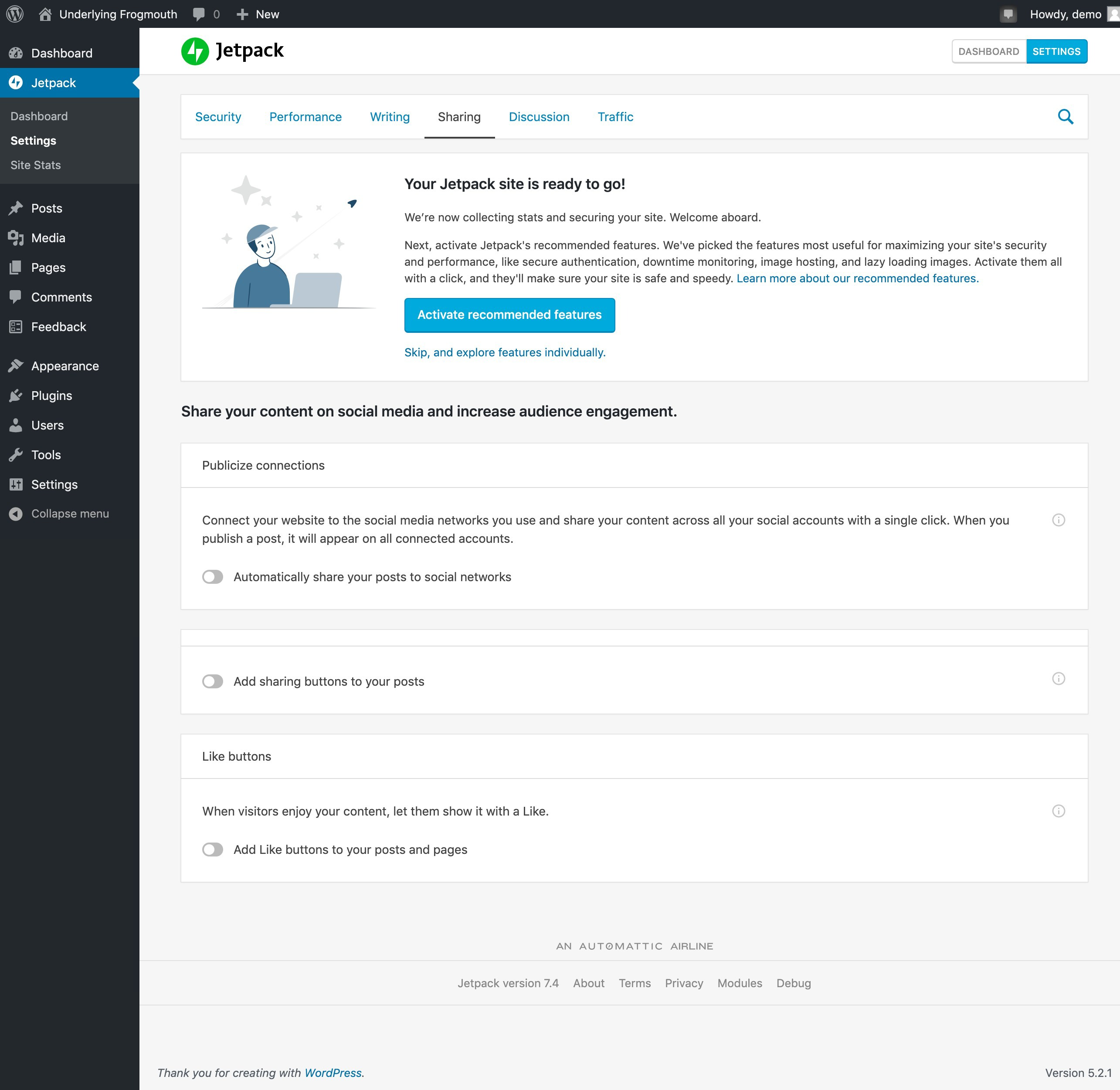Open the comments bubble icon in the admin bar
The width and height of the screenshot is (1120, 1090).
pyautogui.click(x=199, y=14)
